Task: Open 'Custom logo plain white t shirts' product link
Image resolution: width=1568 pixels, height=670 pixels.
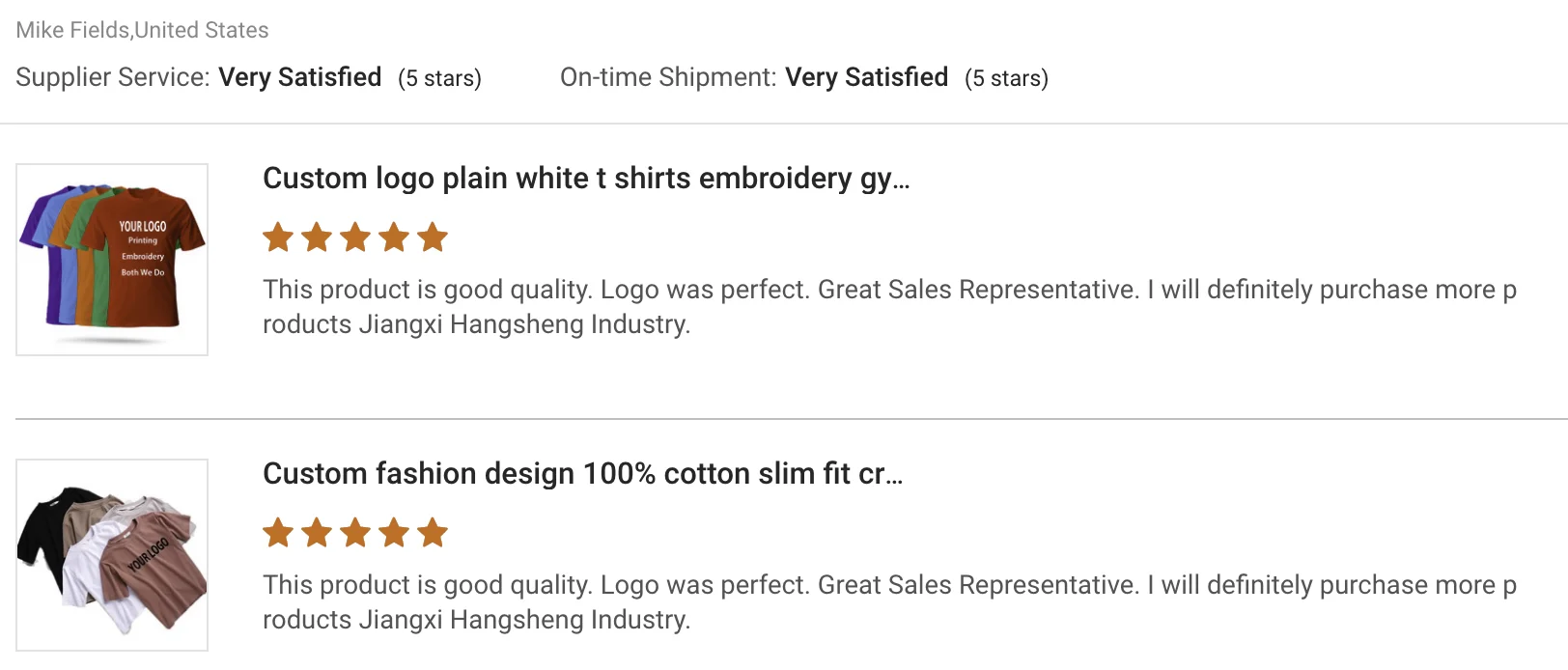Action: (x=585, y=179)
